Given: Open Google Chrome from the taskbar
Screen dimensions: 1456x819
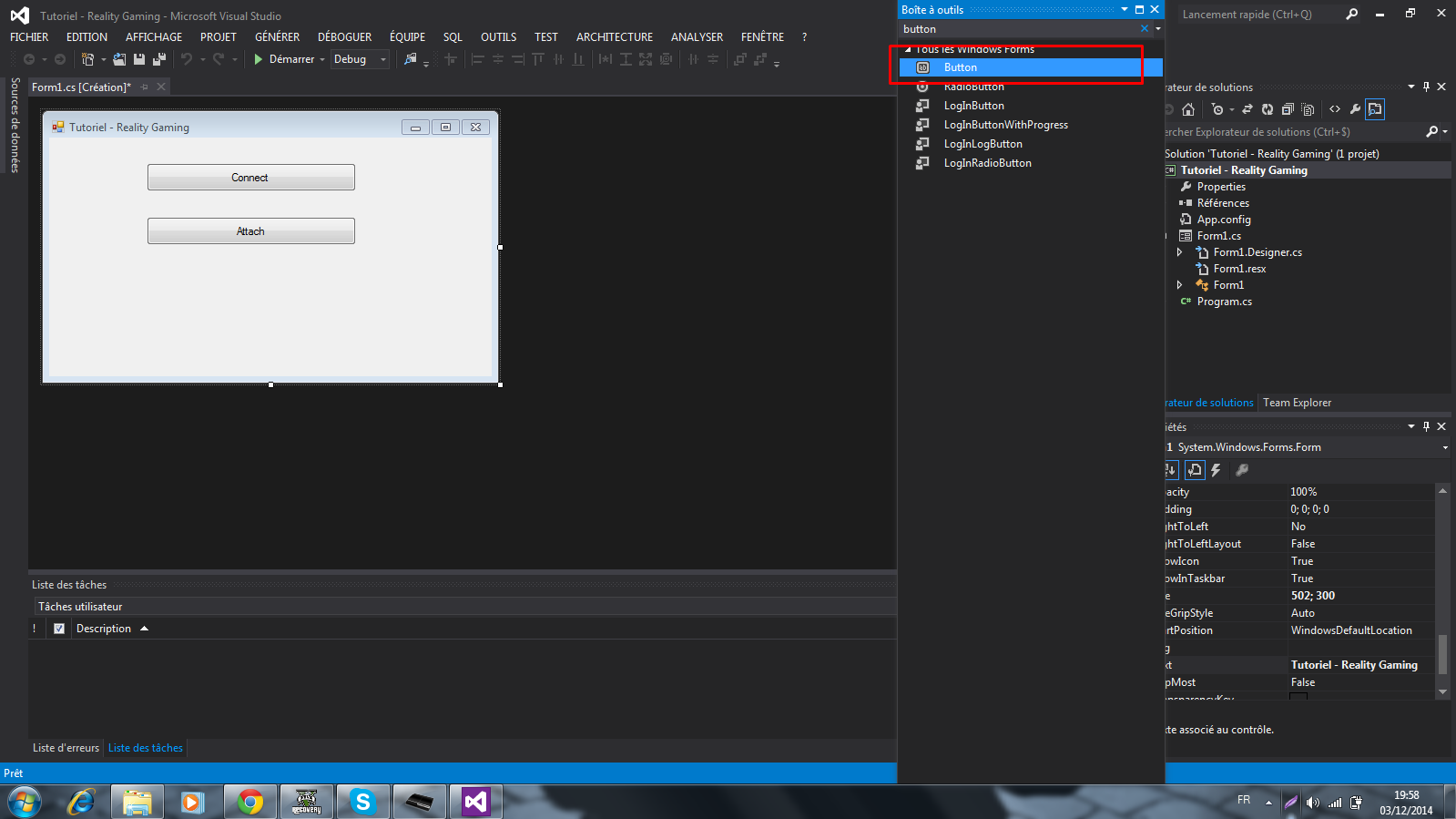Looking at the screenshot, I should pos(250,802).
